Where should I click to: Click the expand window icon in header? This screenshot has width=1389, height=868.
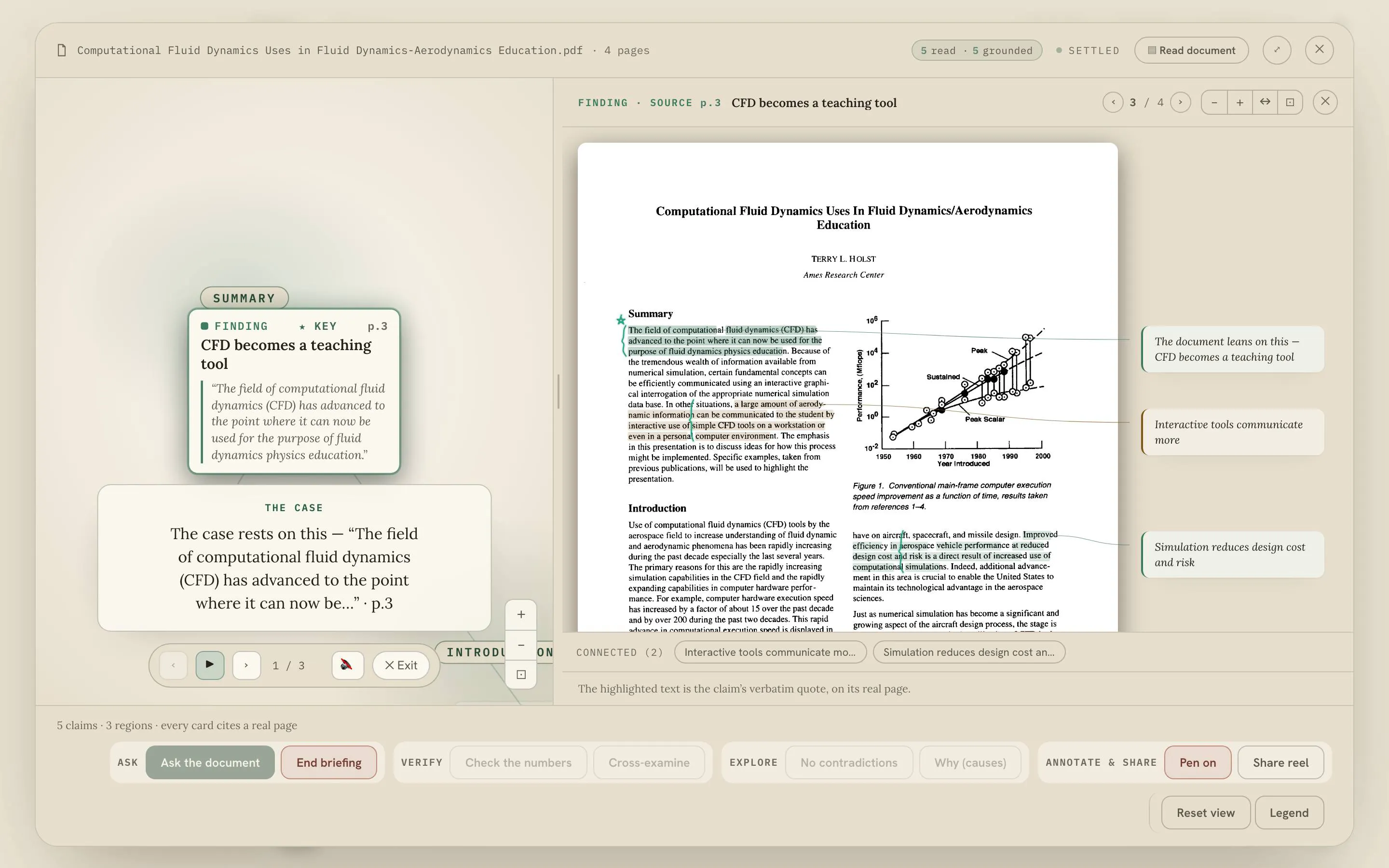pos(1277,50)
